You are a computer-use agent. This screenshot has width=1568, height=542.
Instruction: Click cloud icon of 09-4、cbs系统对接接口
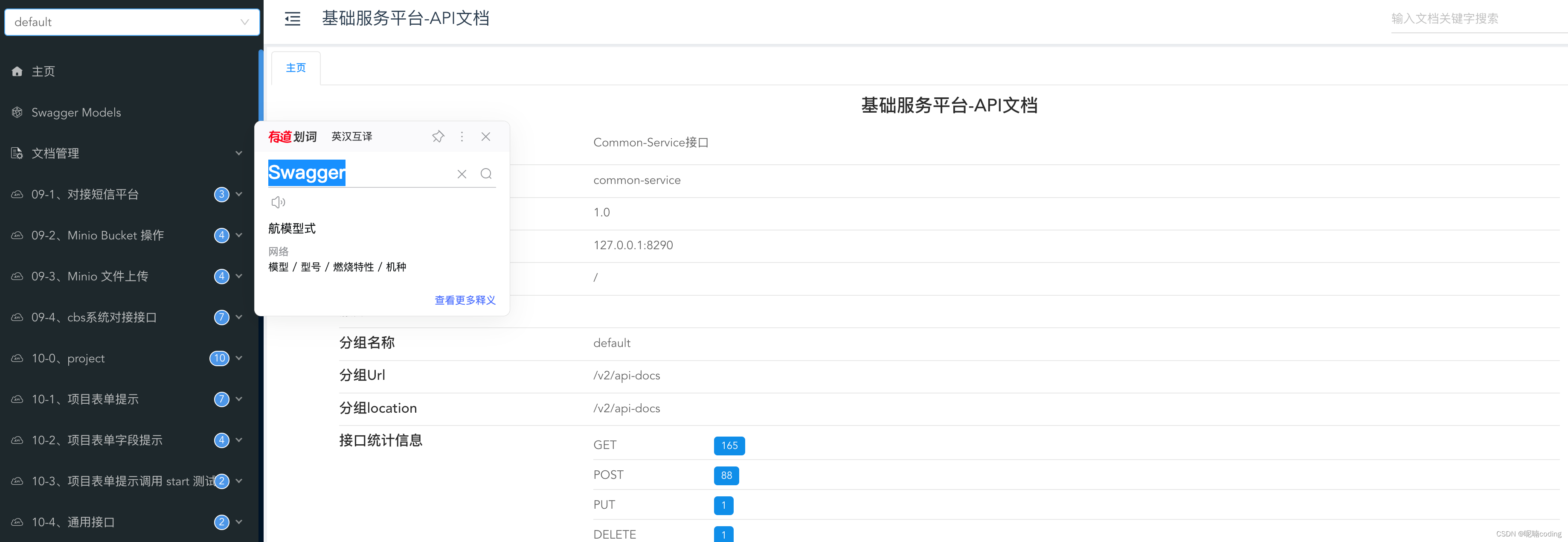point(17,317)
